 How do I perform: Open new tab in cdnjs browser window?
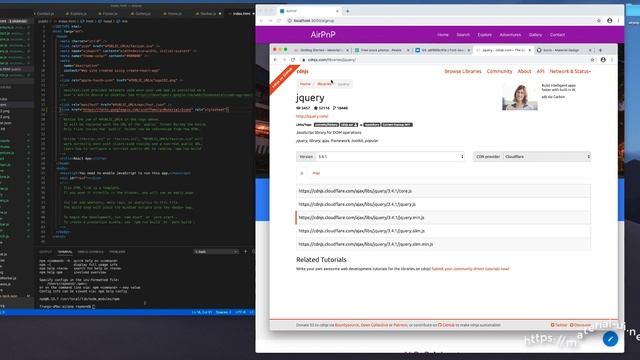pyautogui.click(x=600, y=50)
